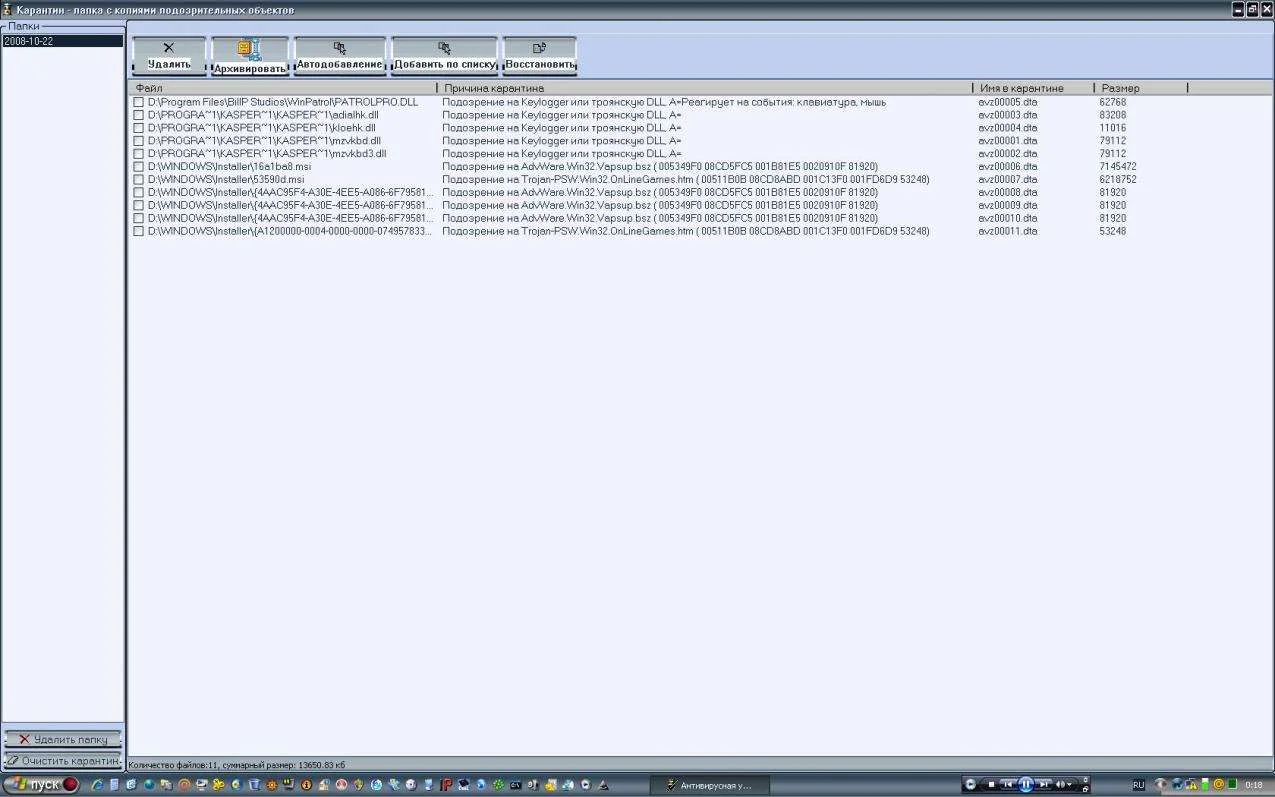Screen dimensions: 1275x797
Task: Select the 2008-10-22 quarantine folder
Action: pyautogui.click(x=62, y=41)
